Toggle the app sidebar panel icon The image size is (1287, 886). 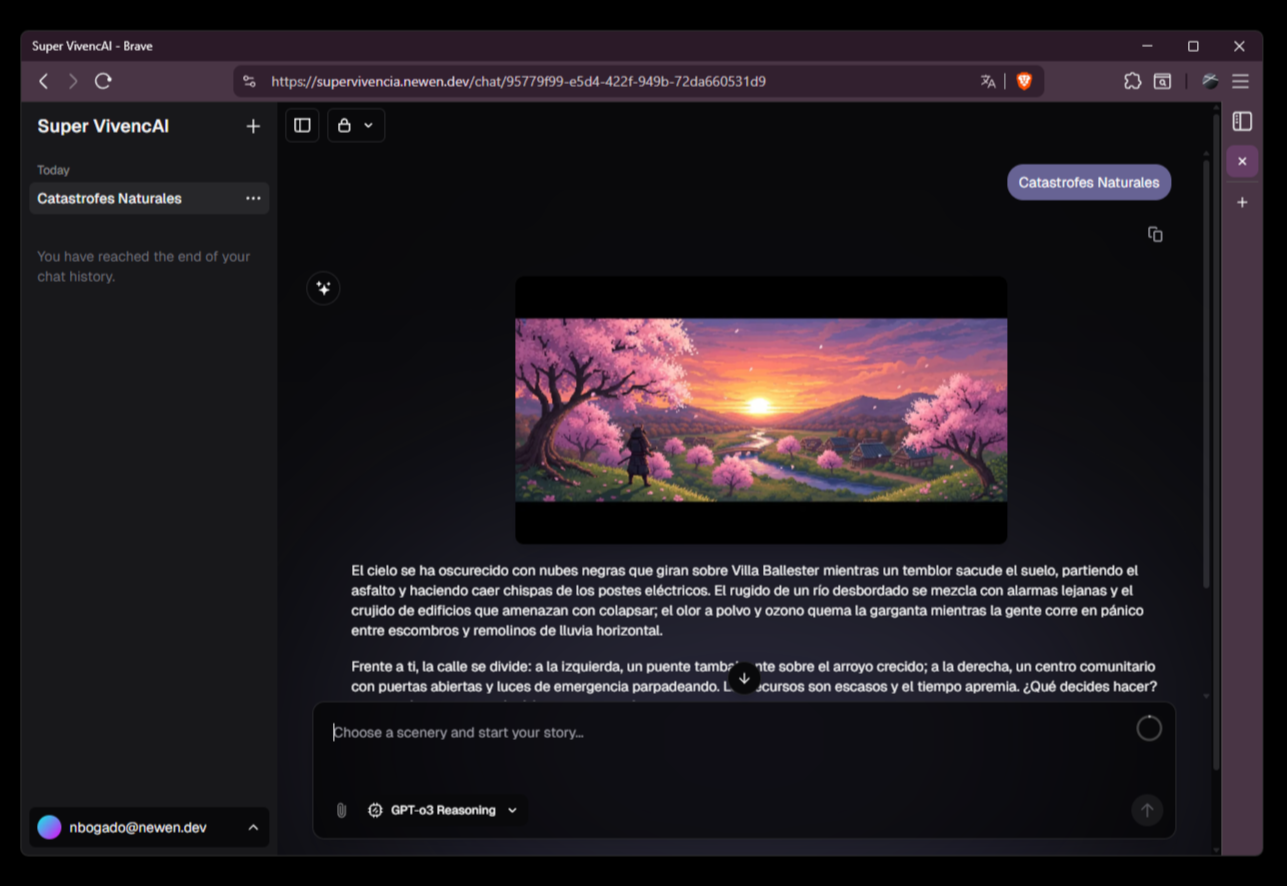click(302, 125)
